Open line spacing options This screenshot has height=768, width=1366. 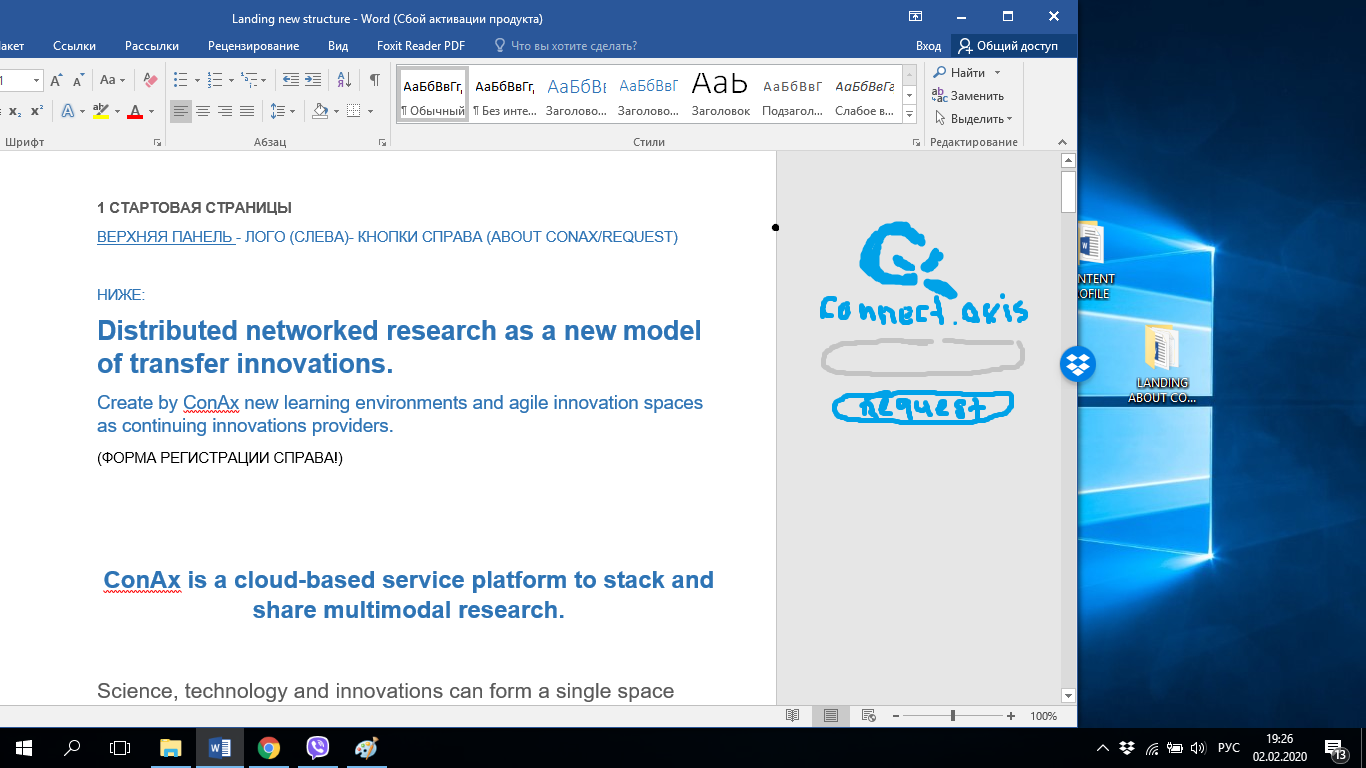(282, 111)
